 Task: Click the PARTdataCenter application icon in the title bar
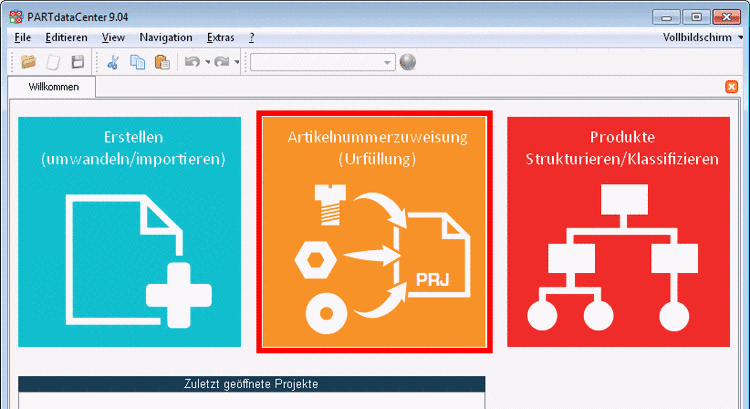(x=16, y=17)
